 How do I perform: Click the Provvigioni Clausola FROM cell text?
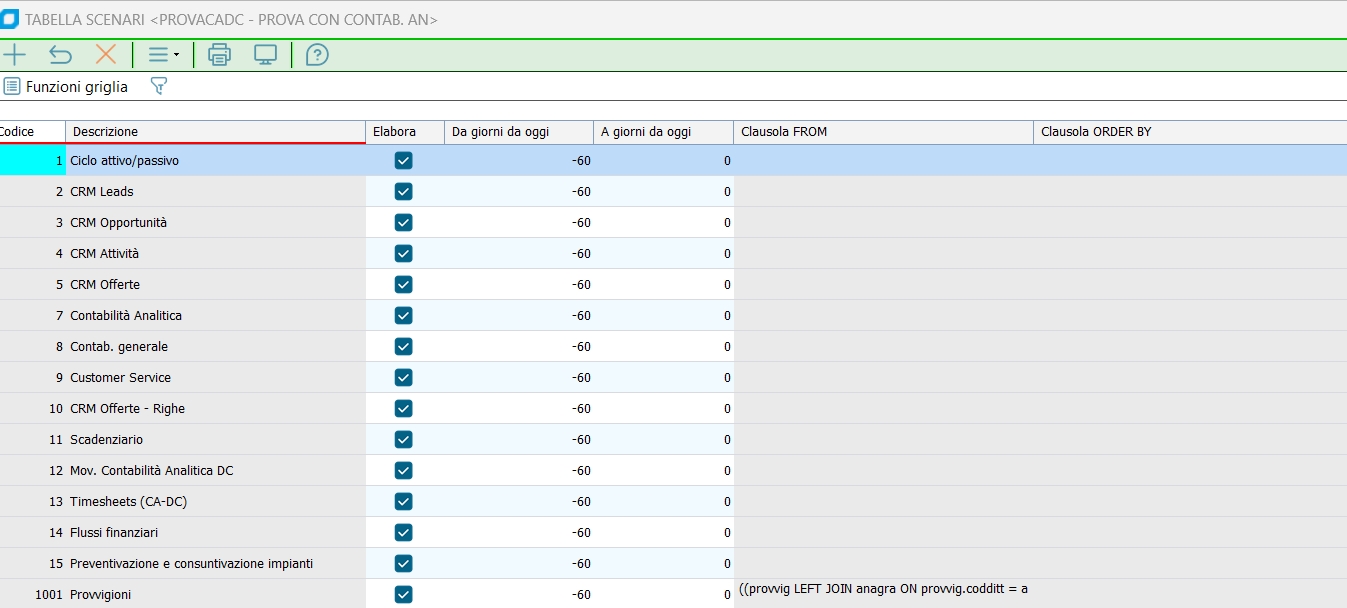pyautogui.click(x=883, y=589)
